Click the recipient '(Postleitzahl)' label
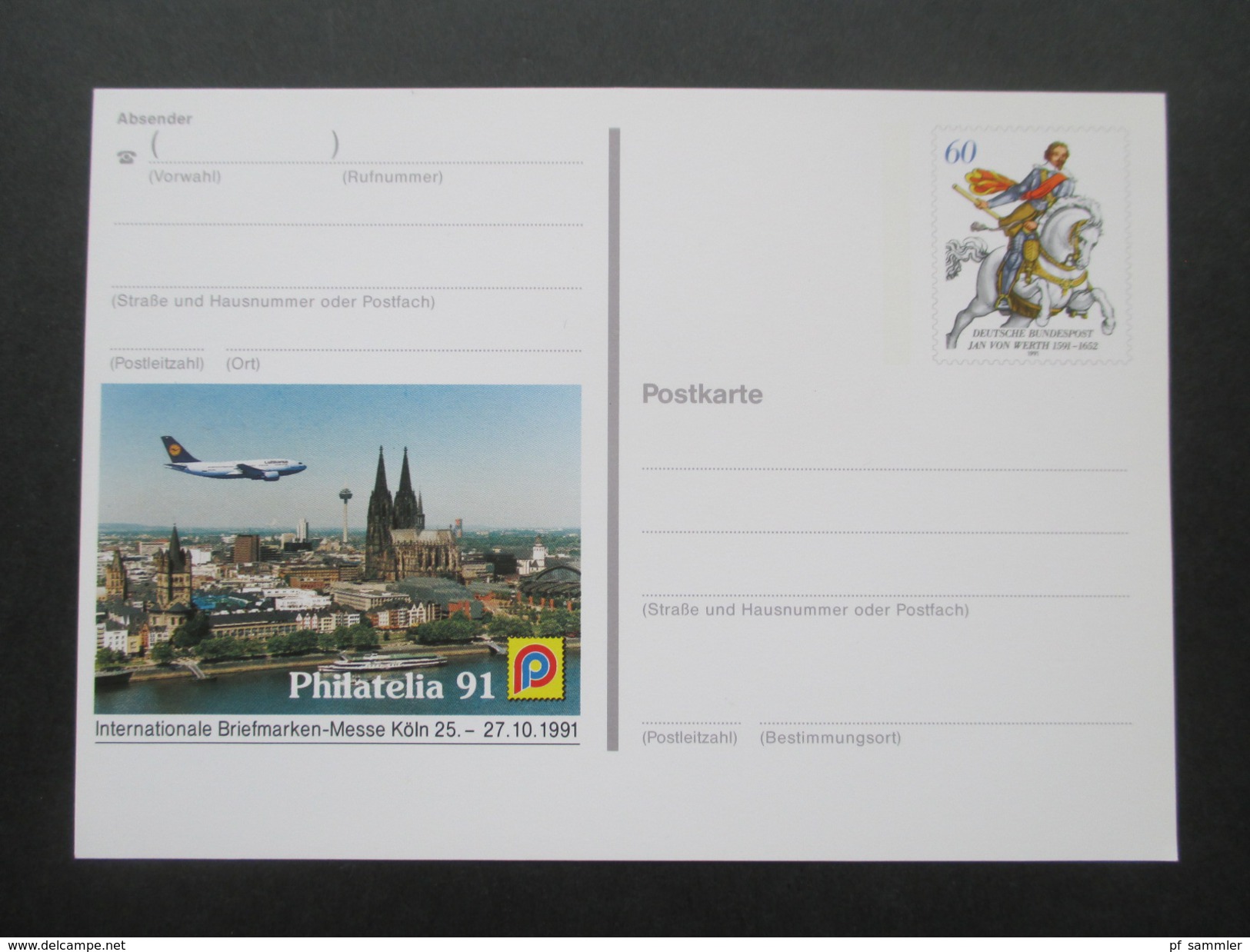This screenshot has width=1250, height=952. click(690, 737)
